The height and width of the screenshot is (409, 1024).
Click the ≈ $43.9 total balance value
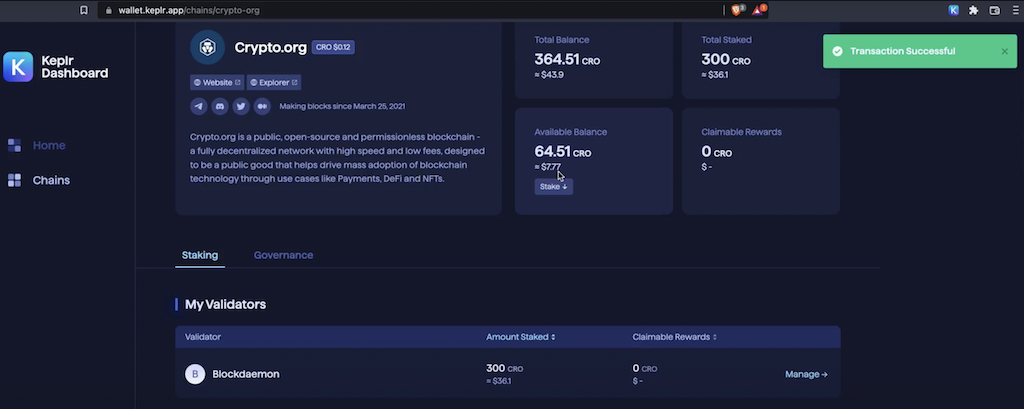[x=549, y=75]
